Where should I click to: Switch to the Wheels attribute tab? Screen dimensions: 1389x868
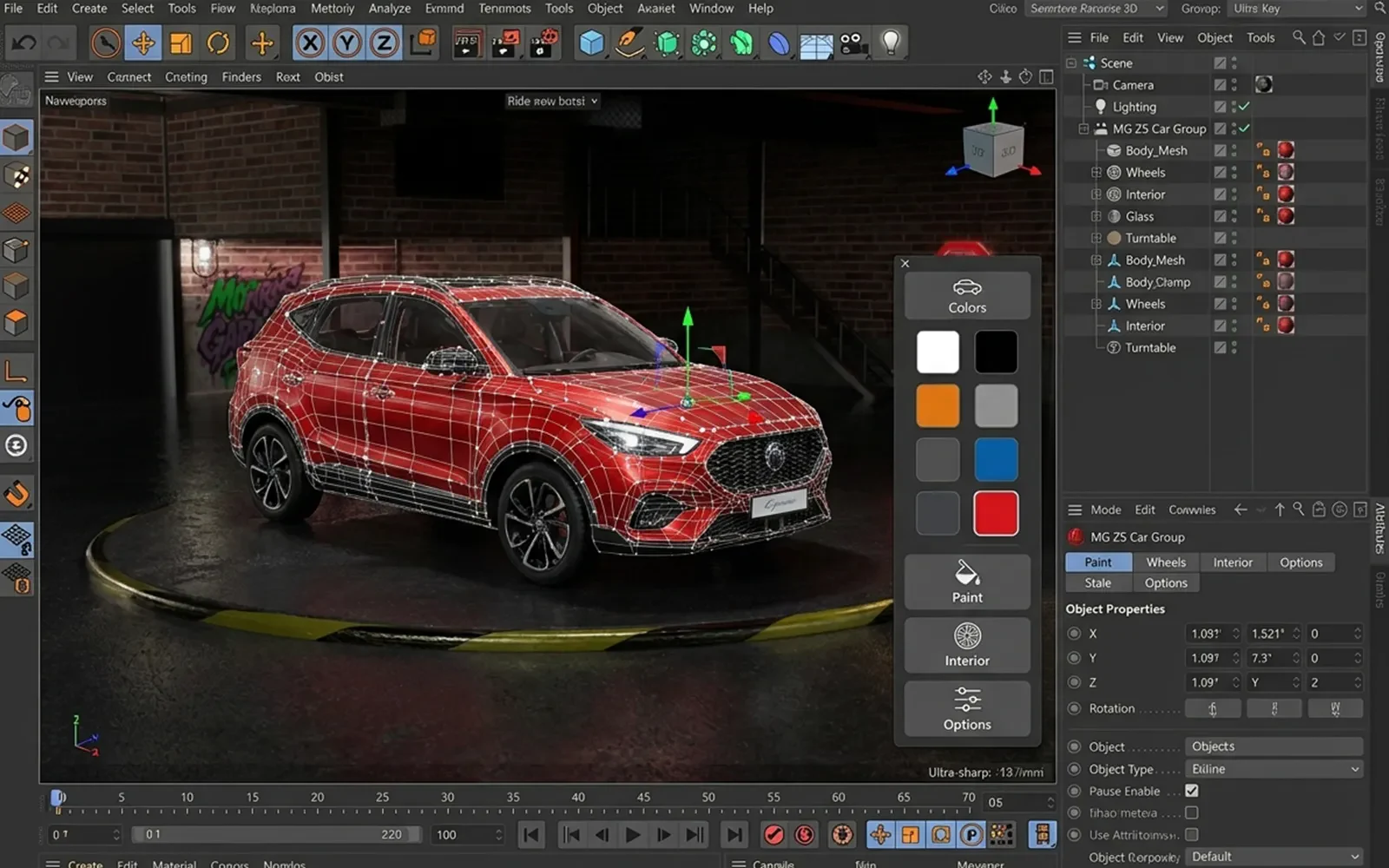[x=1166, y=562]
